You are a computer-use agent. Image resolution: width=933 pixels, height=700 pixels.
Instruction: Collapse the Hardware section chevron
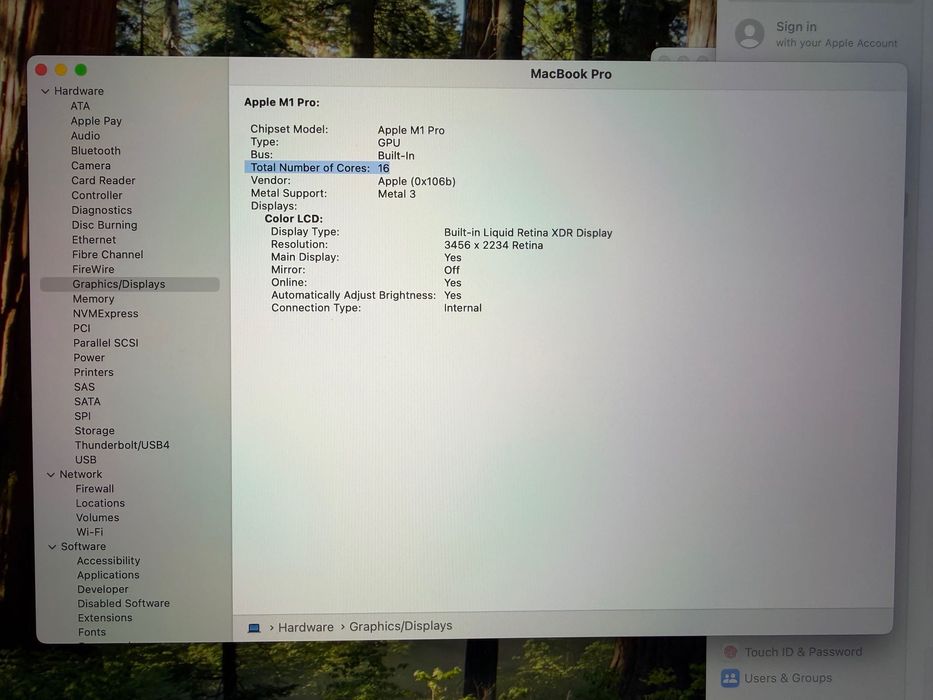click(45, 91)
